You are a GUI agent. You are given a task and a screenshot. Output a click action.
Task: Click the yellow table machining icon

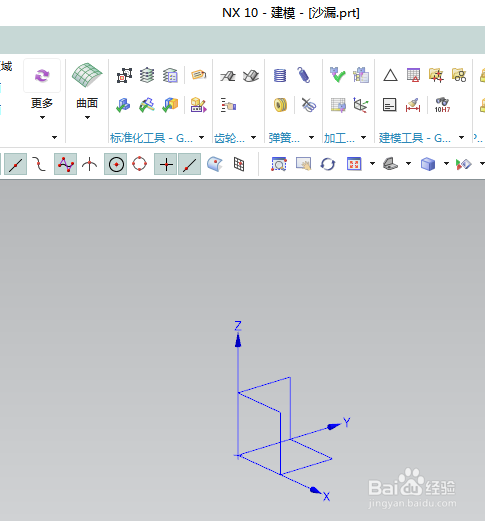[338, 105]
